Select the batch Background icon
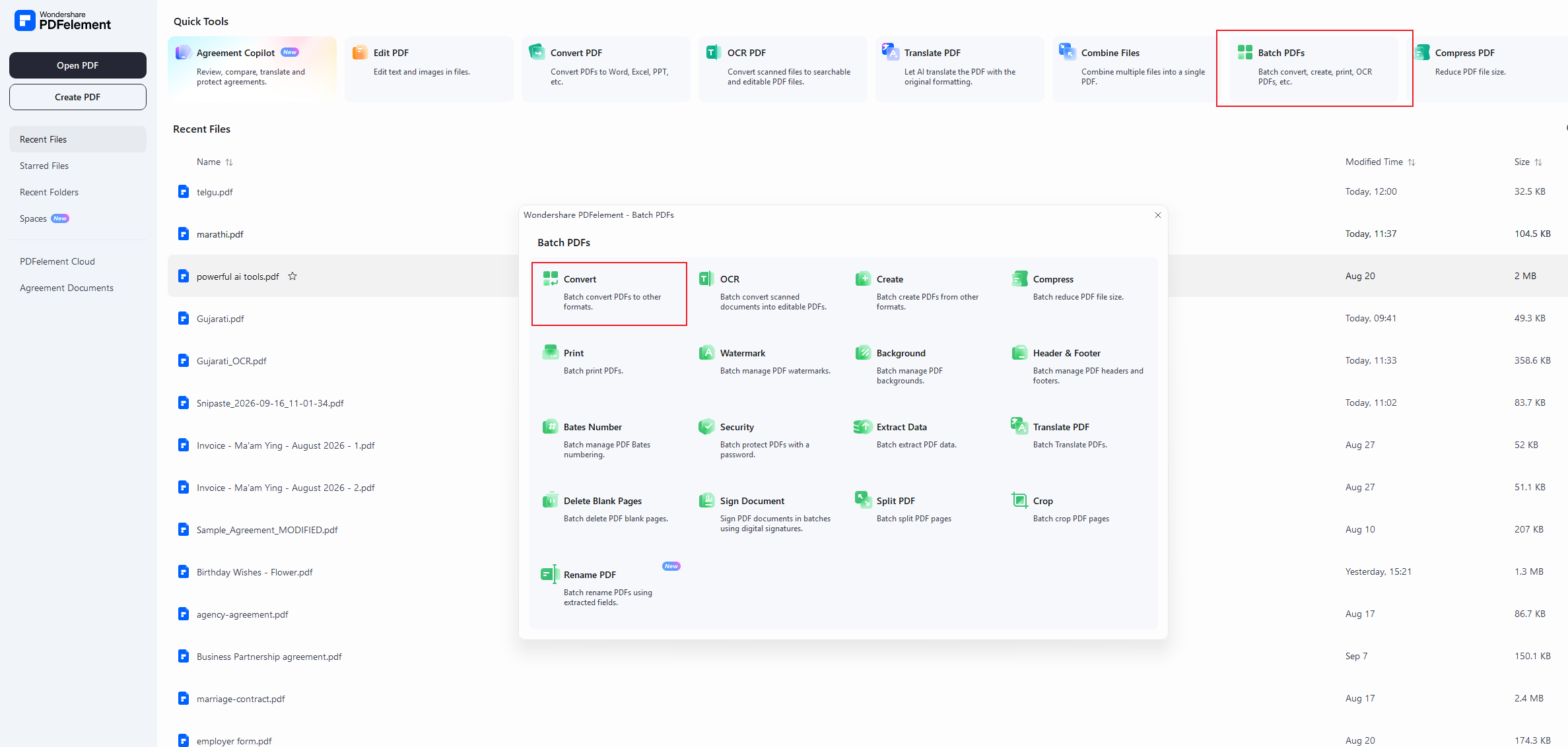1568x747 pixels. click(x=863, y=352)
